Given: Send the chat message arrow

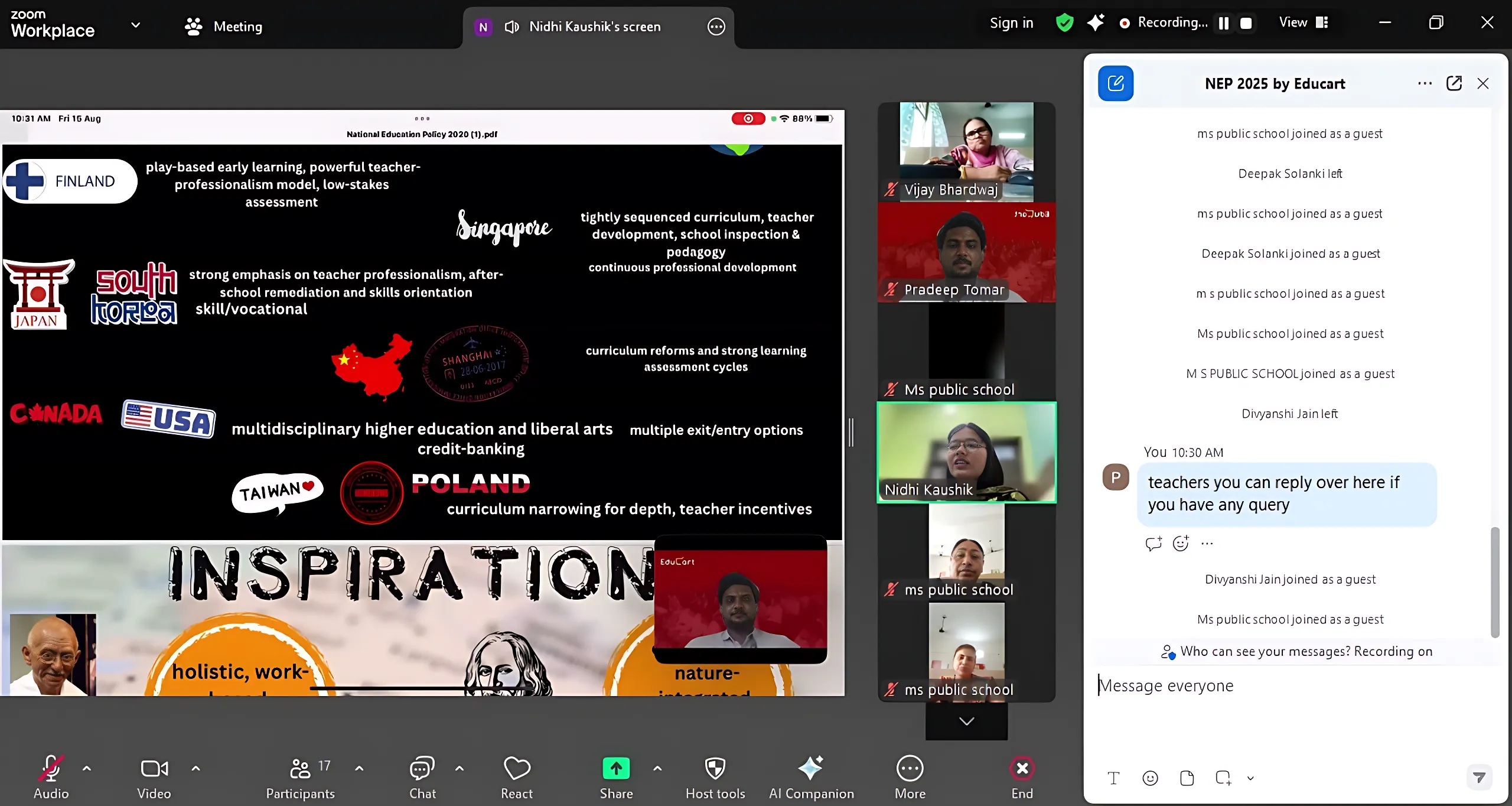Looking at the screenshot, I should point(1480,778).
